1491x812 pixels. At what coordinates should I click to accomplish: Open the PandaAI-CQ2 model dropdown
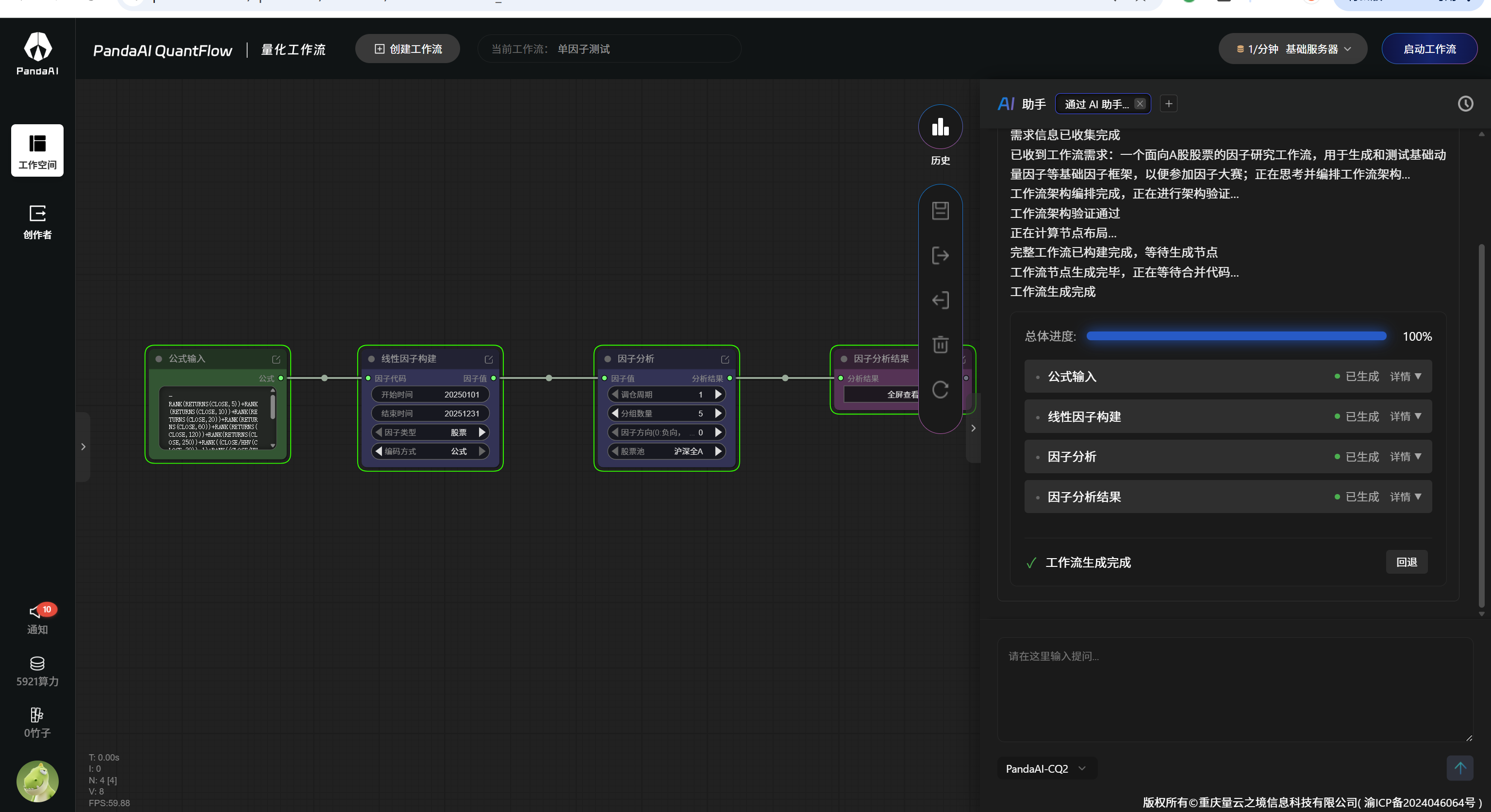click(x=1045, y=768)
